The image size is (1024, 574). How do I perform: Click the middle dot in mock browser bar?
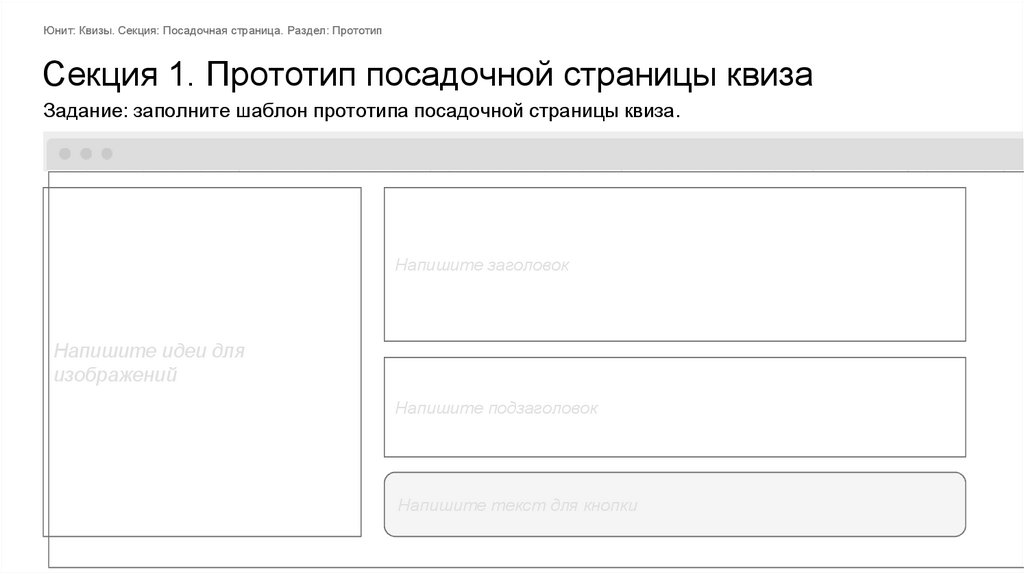86,154
